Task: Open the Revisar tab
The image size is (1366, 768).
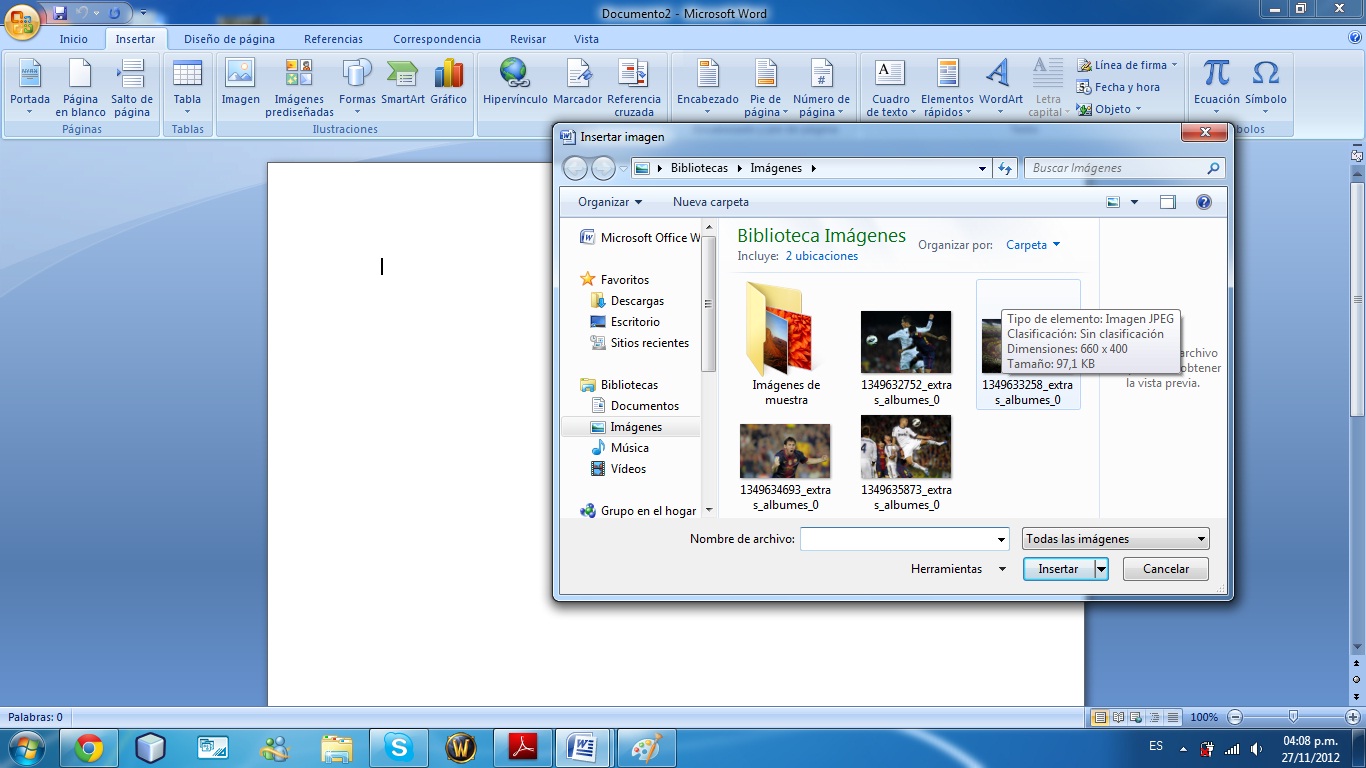Action: 528,39
